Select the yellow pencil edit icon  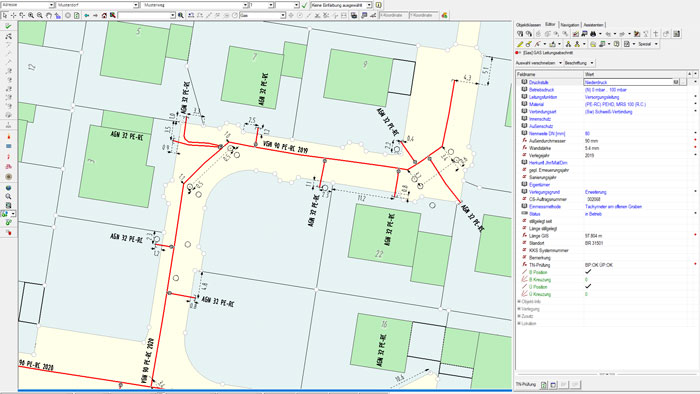520,44
